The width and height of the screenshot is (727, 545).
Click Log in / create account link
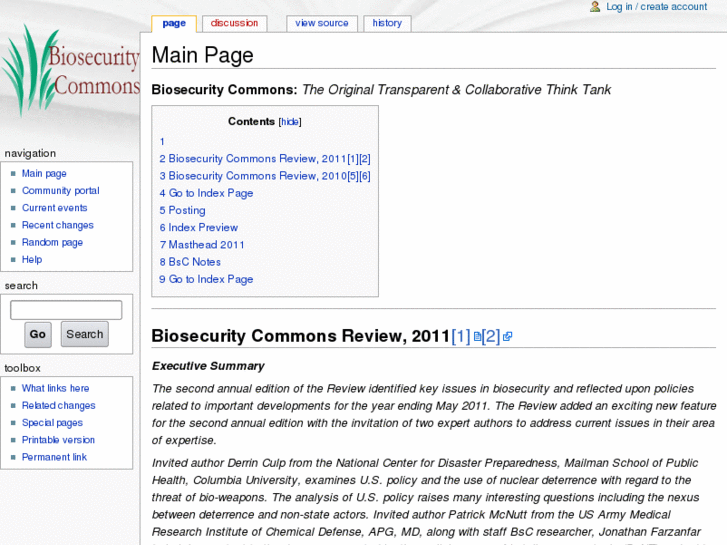coord(657,6)
